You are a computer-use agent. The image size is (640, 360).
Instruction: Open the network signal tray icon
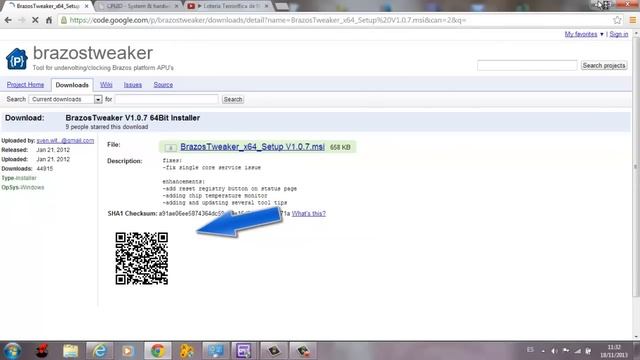pos(577,351)
